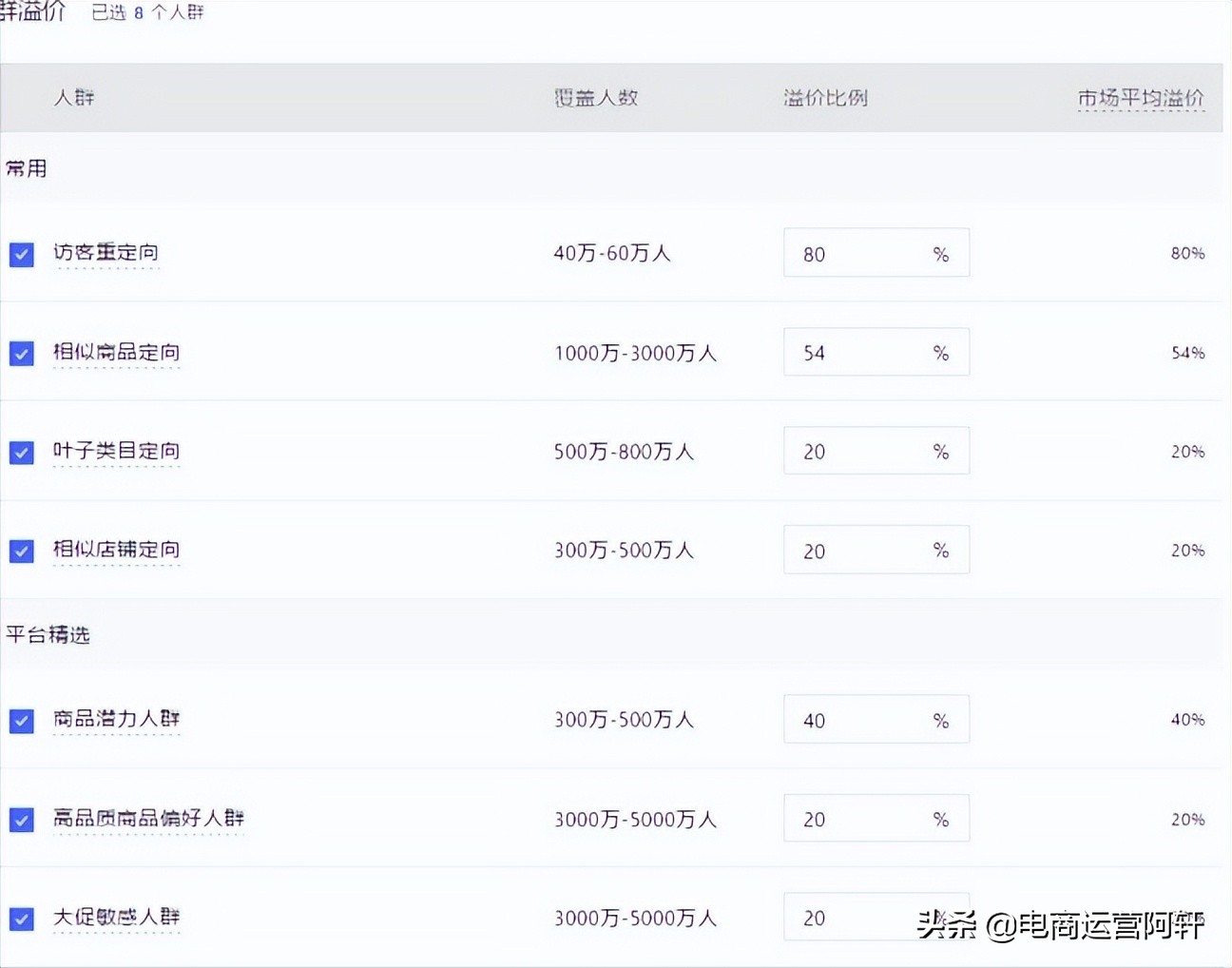
Task: Click the 相似商品定向 audience name link
Action: pos(116,352)
